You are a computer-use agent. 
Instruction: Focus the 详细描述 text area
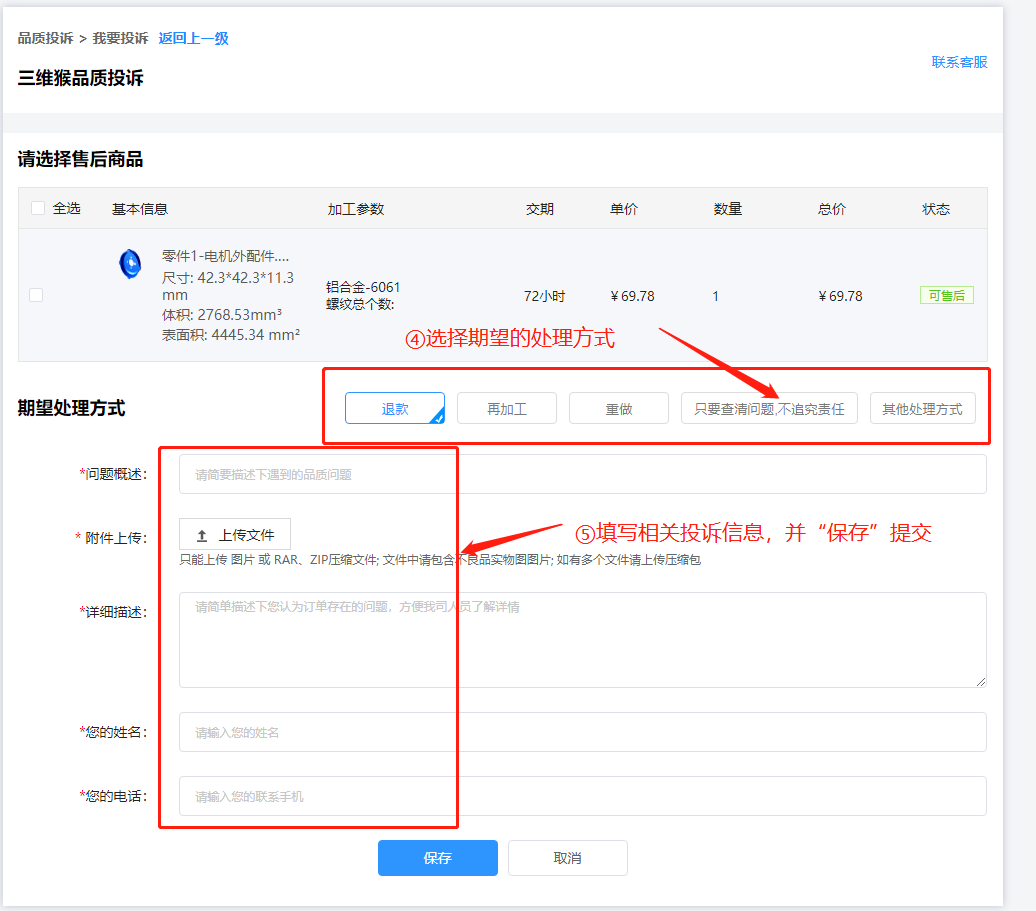point(582,639)
